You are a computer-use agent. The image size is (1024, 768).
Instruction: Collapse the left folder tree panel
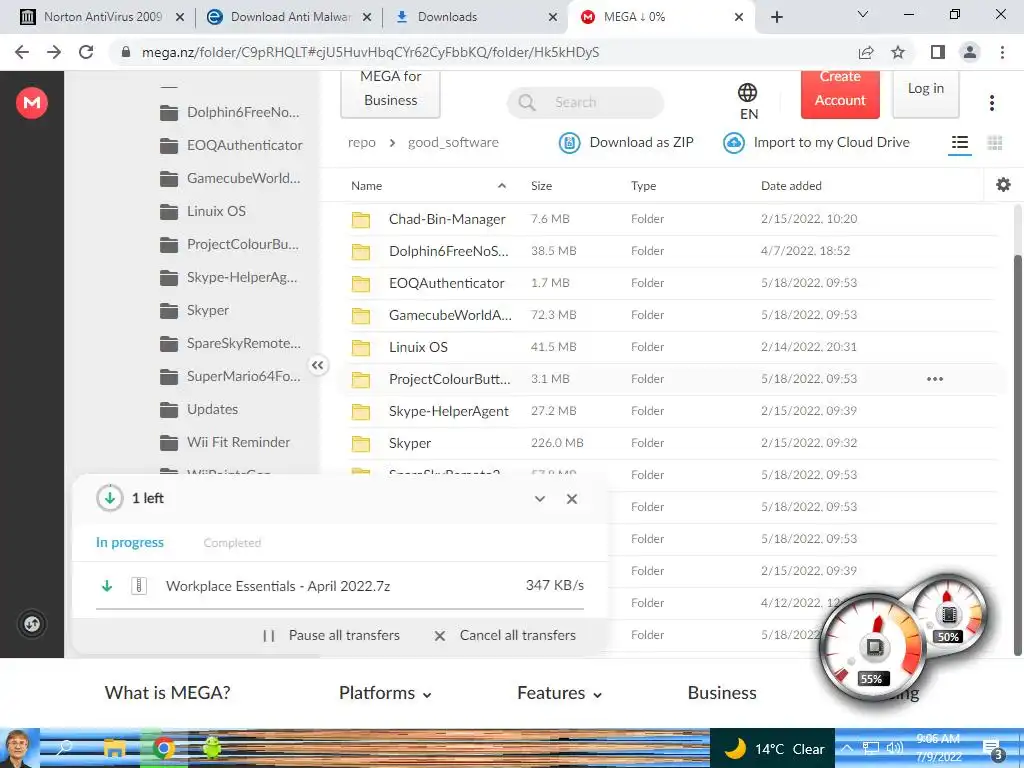(x=317, y=365)
